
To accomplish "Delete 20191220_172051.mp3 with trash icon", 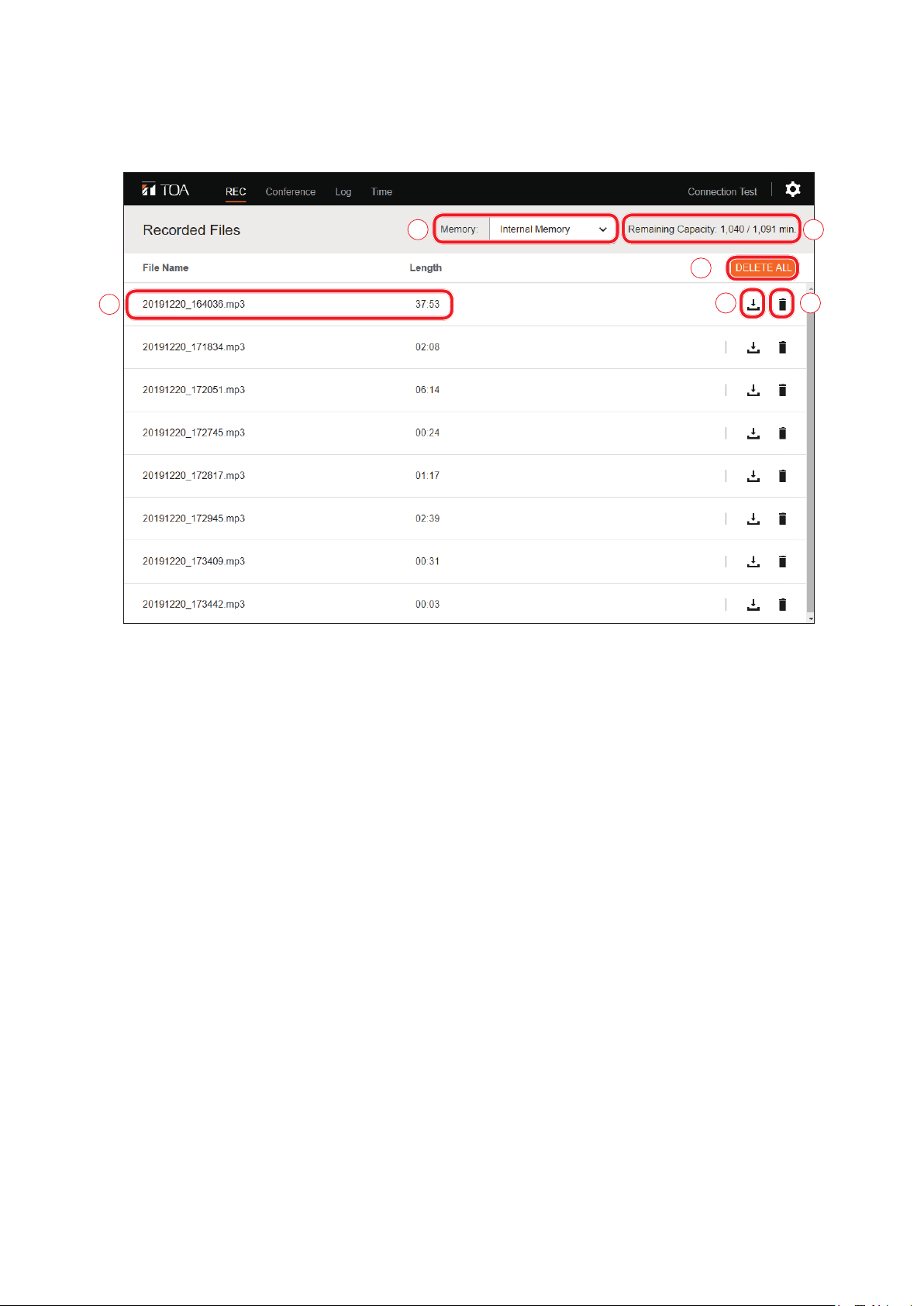I will [x=782, y=390].
